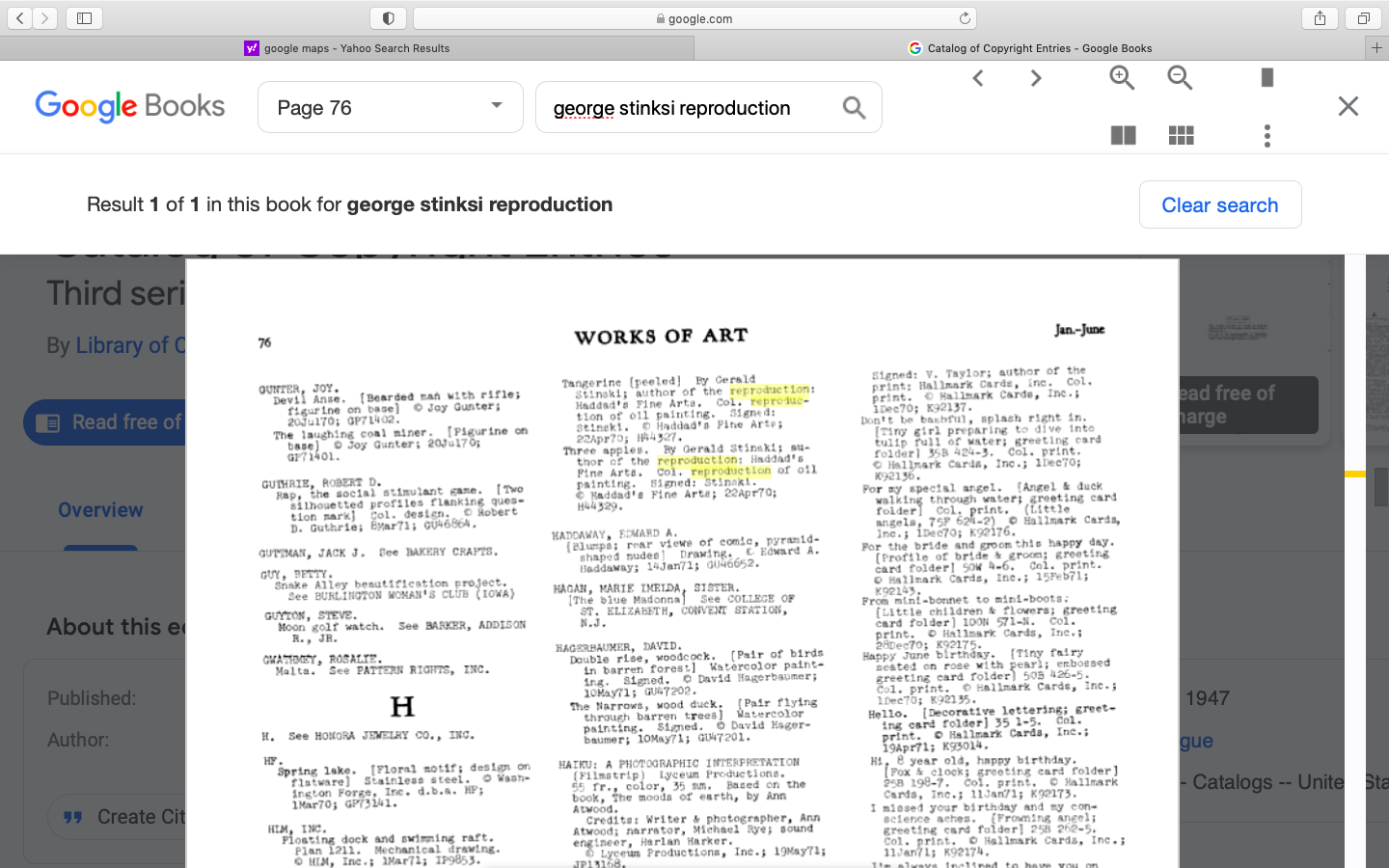The height and width of the screenshot is (868, 1389).
Task: Zoom in on the book page
Action: (x=1121, y=77)
